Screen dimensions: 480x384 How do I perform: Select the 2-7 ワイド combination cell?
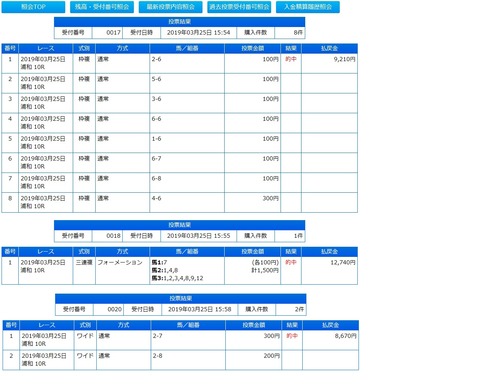pos(188,340)
